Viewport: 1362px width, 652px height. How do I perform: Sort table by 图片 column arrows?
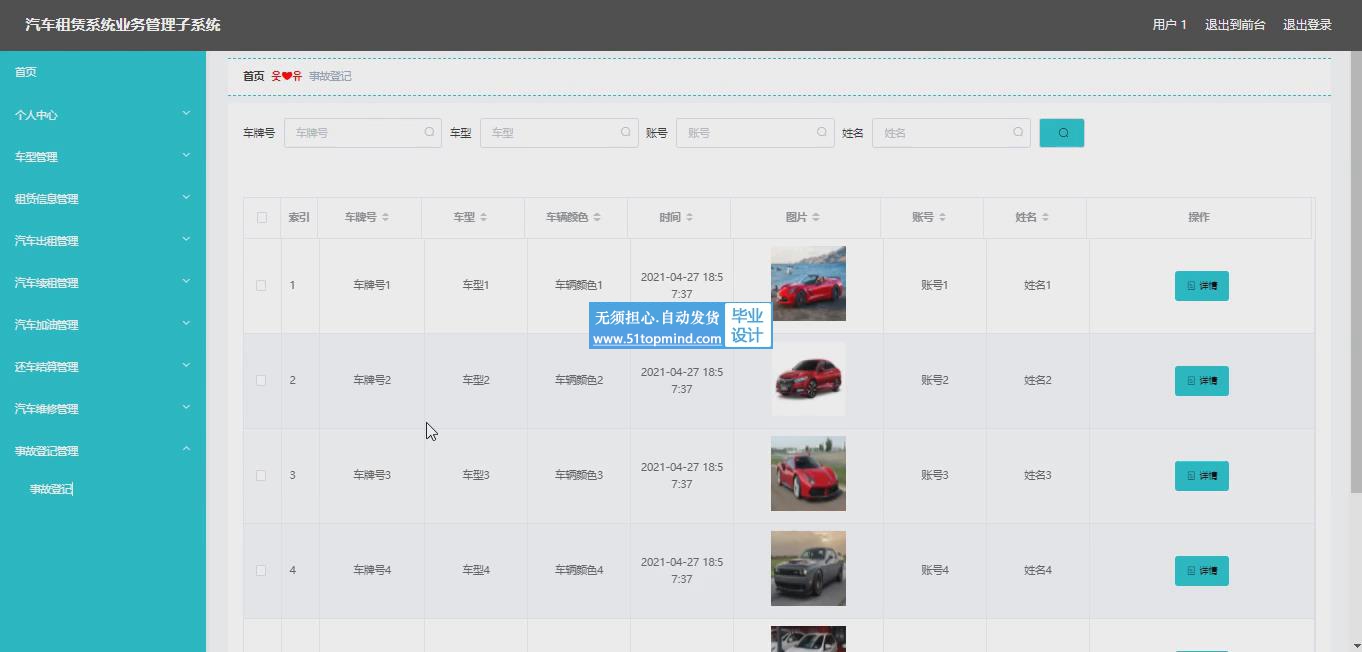coord(816,217)
